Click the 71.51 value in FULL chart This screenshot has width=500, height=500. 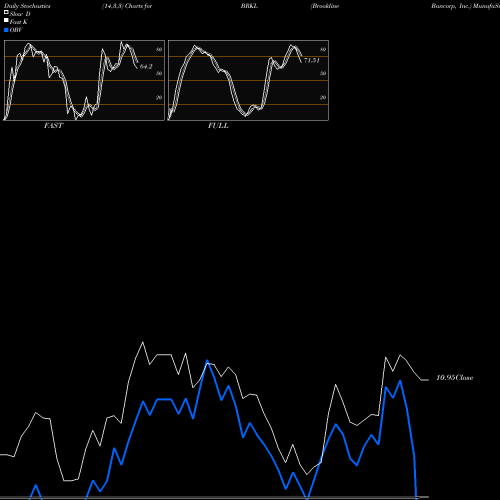coord(312,60)
